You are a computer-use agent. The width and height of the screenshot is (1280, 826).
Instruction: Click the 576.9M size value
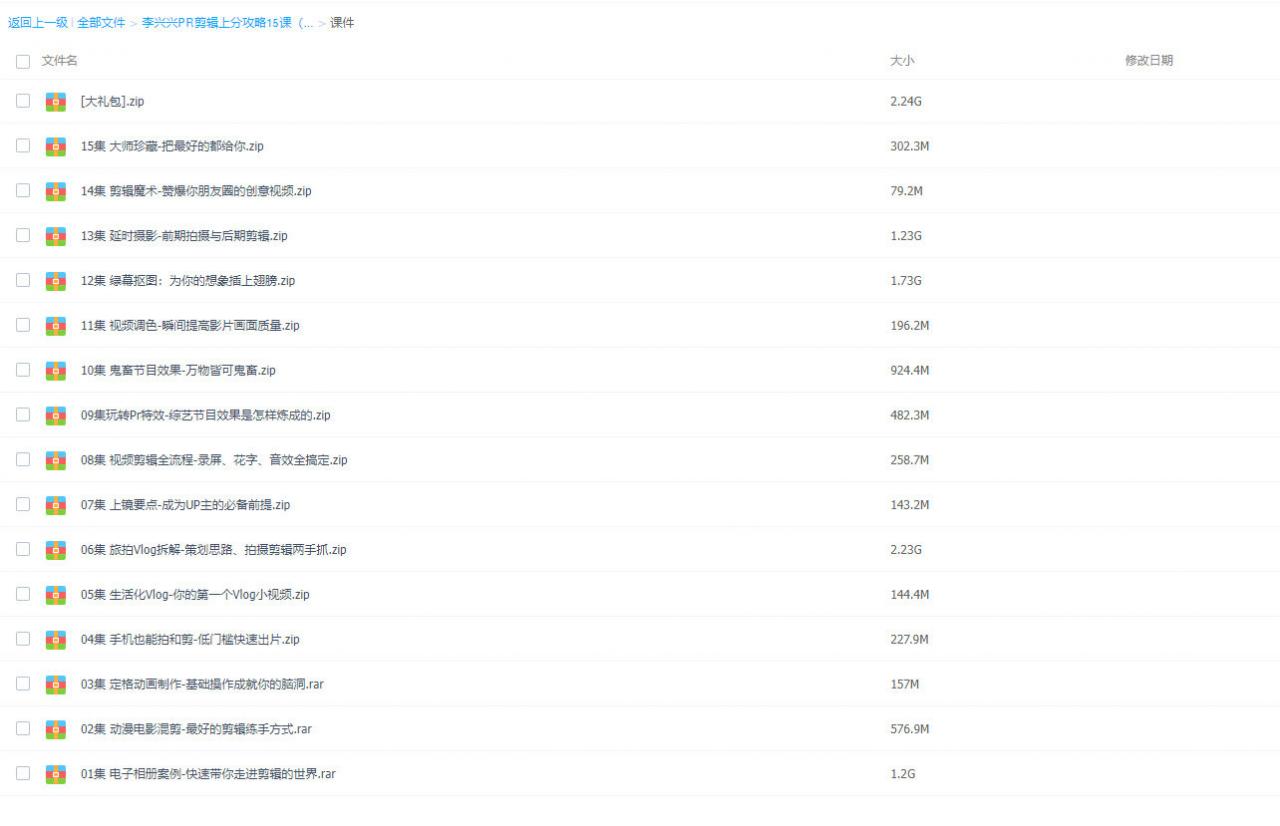coord(910,729)
